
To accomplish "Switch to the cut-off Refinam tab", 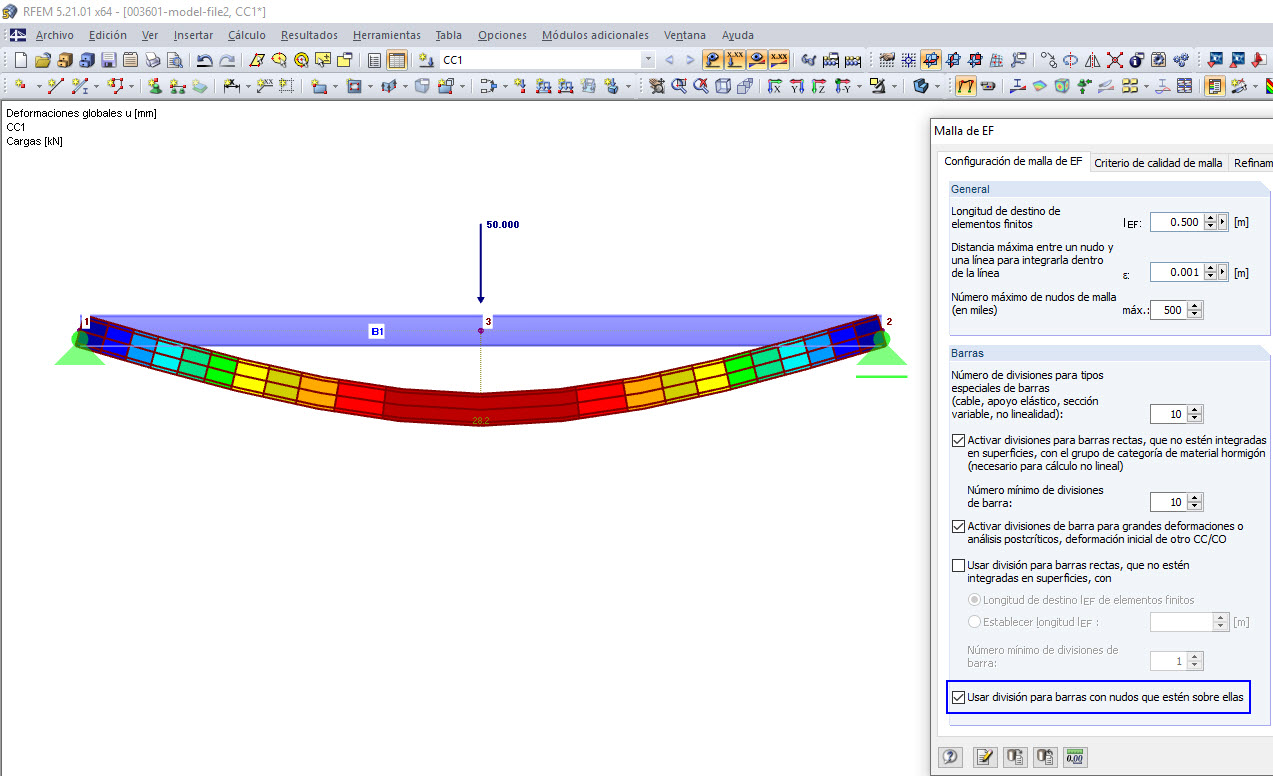I will 1252,163.
